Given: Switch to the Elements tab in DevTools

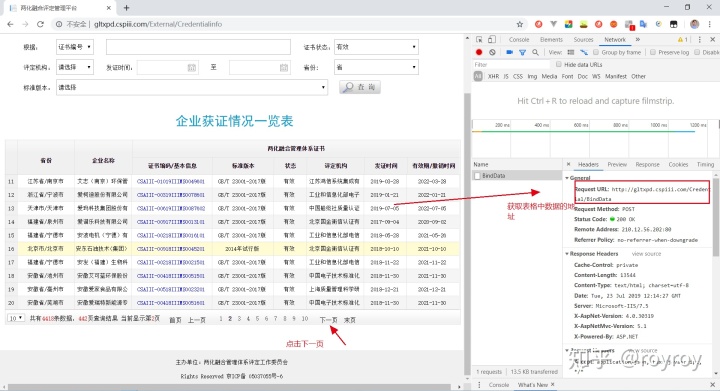Looking at the screenshot, I should click(x=551, y=40).
